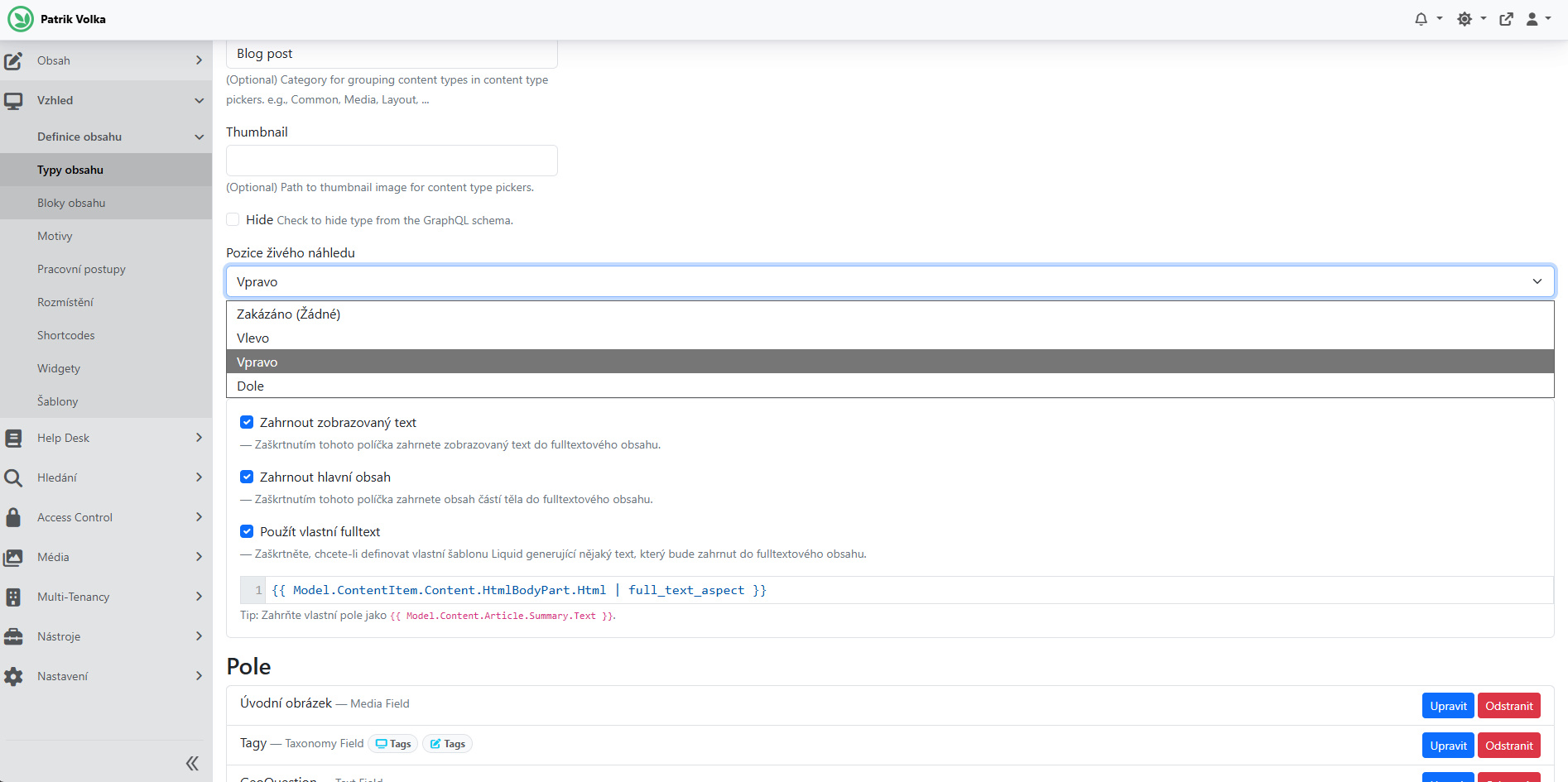Image resolution: width=1568 pixels, height=782 pixels.
Task: Click the Hledání magnifier icon
Action: [13, 477]
